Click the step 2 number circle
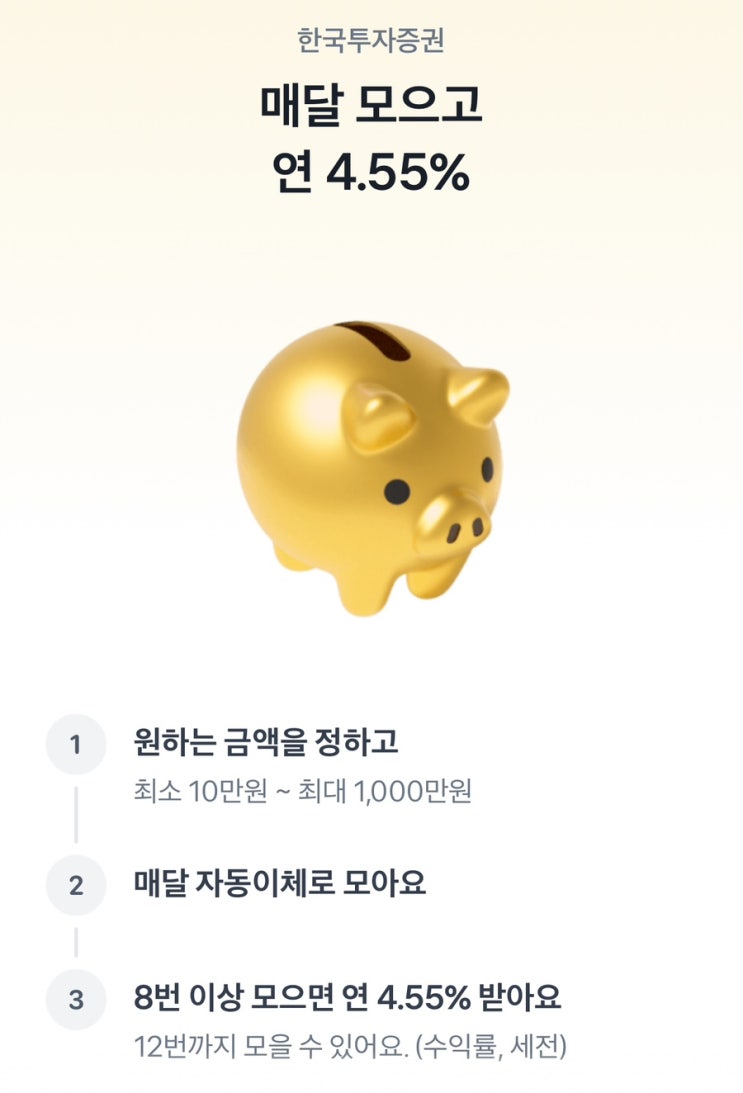 point(76,885)
